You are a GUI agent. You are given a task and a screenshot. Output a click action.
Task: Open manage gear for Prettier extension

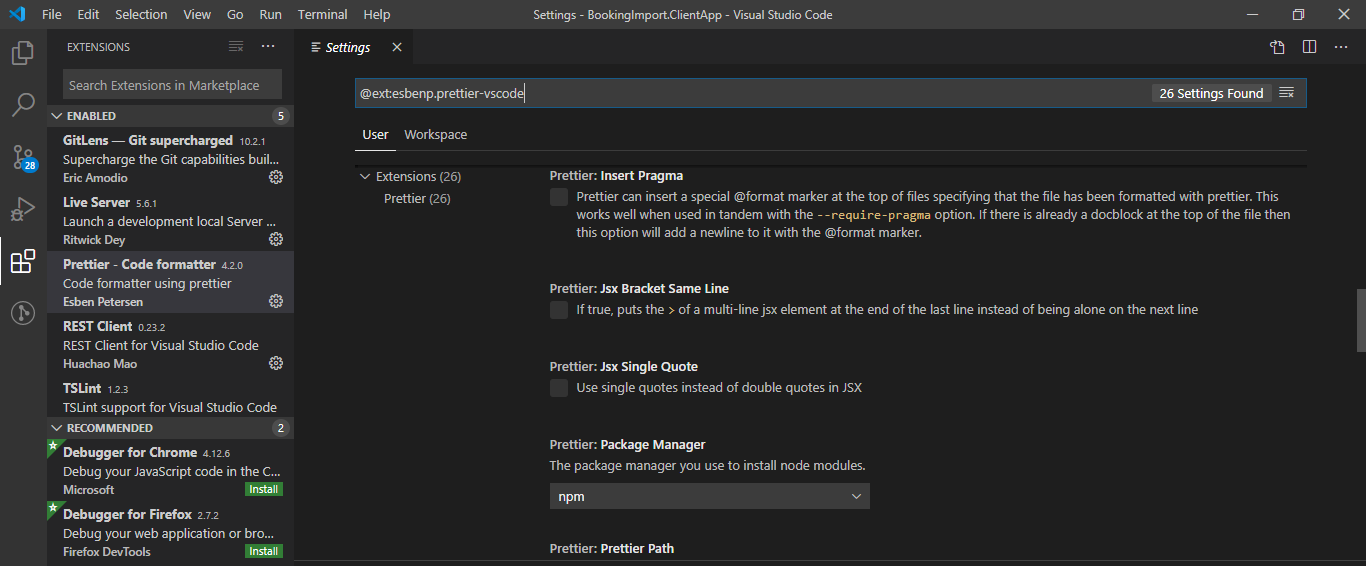point(276,301)
